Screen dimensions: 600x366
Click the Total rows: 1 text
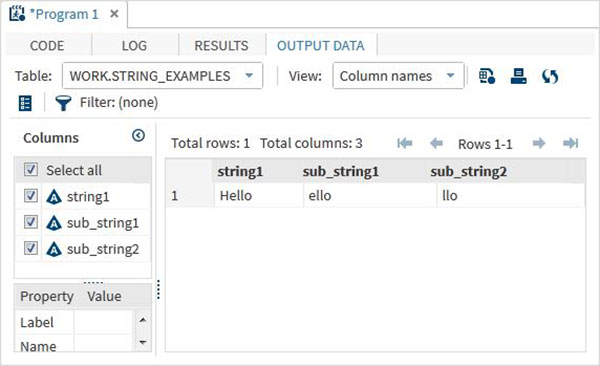(x=210, y=143)
